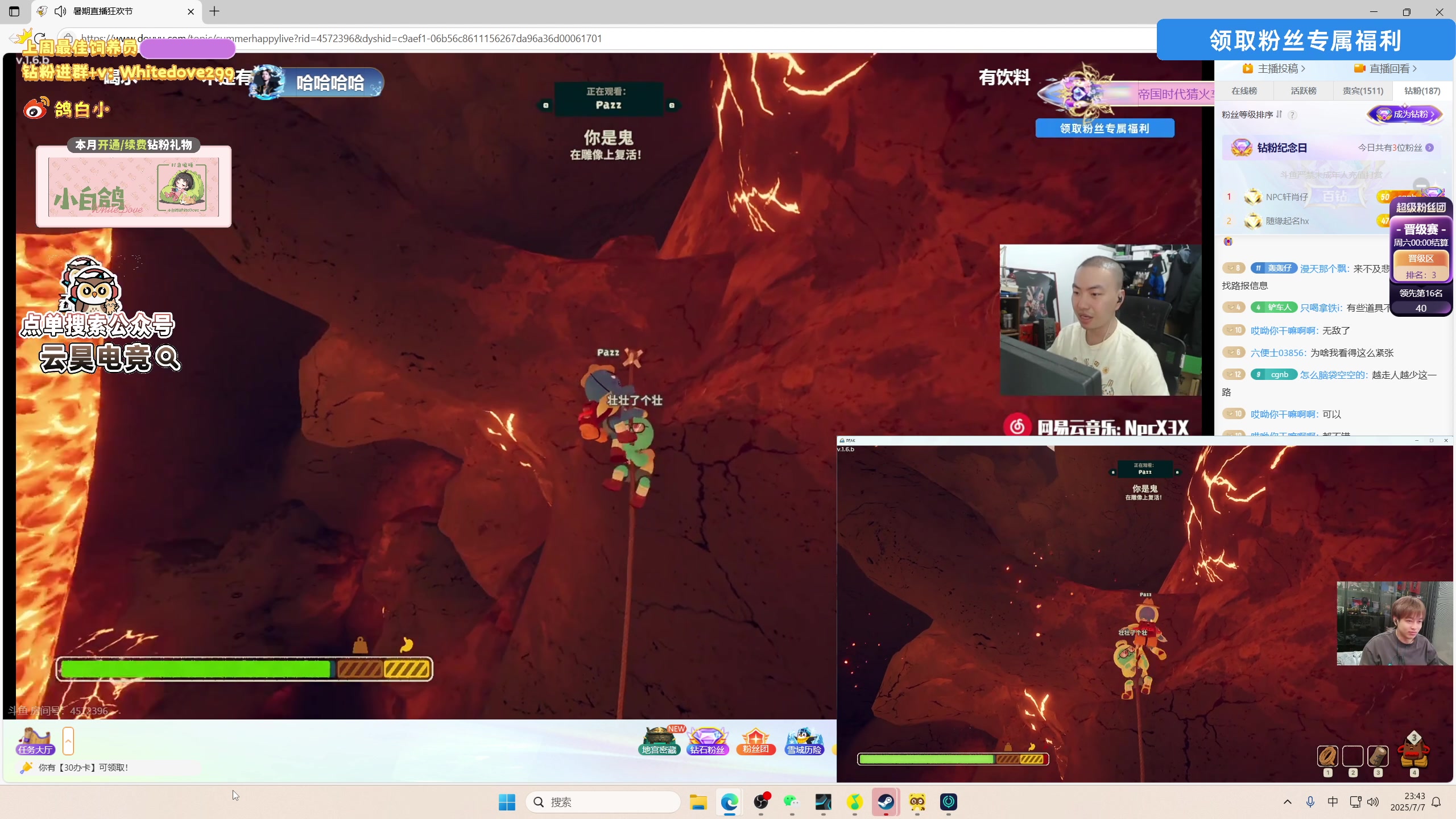1456x819 pixels.
Task: Open the 任务大厅 task hall icon
Action: 35,741
